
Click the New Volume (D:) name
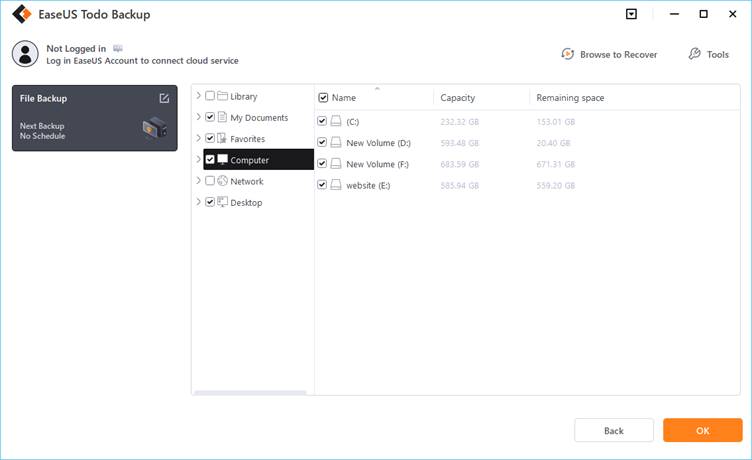coord(378,143)
